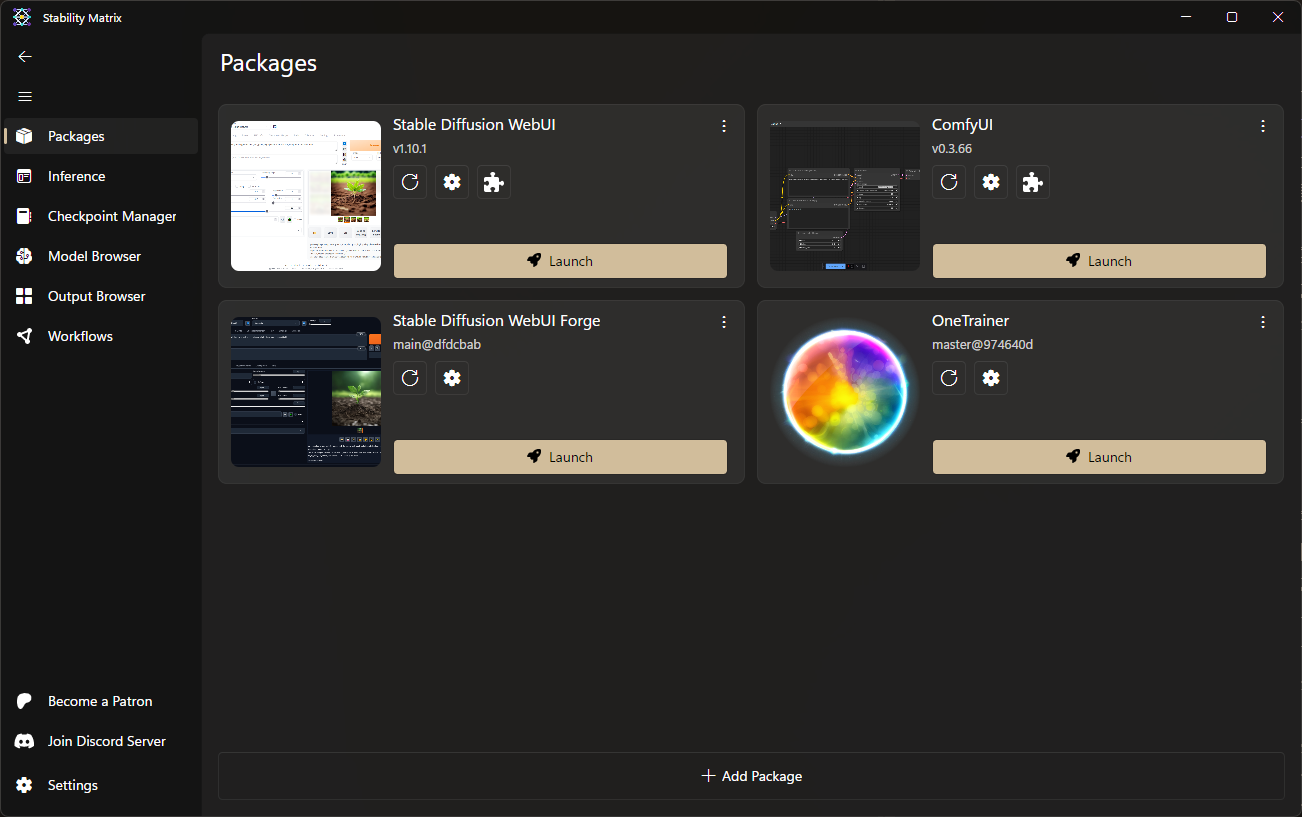The height and width of the screenshot is (817, 1302).
Task: Click the WebUI Forge preview thumbnail
Action: coord(306,392)
